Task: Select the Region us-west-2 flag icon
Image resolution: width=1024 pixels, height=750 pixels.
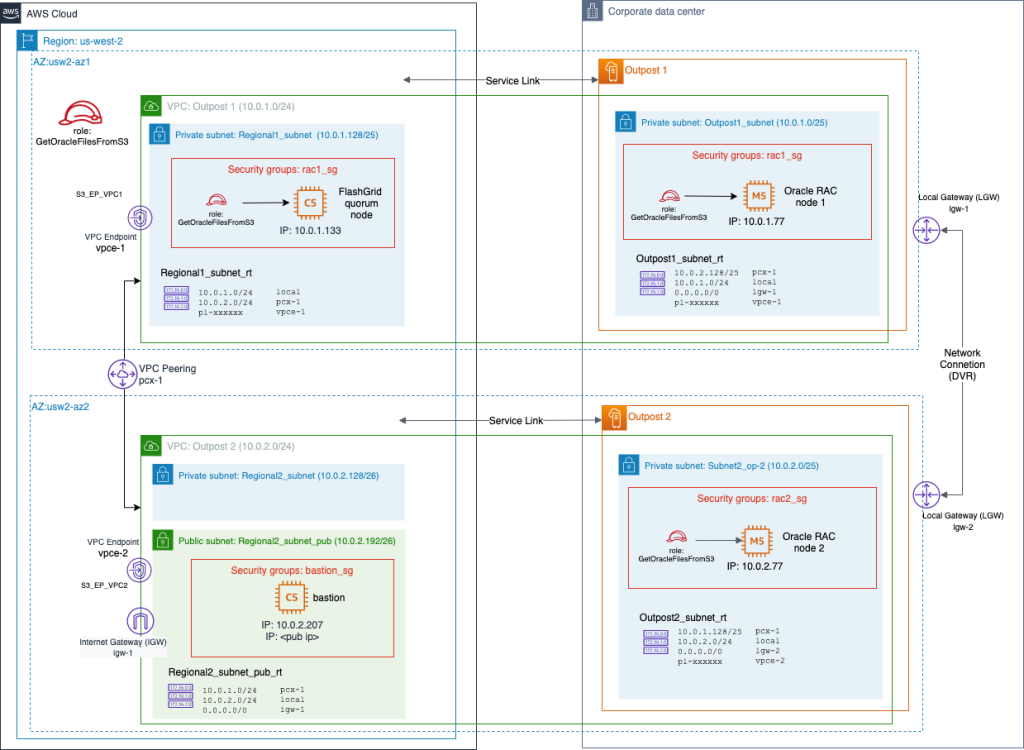Action: (25, 40)
